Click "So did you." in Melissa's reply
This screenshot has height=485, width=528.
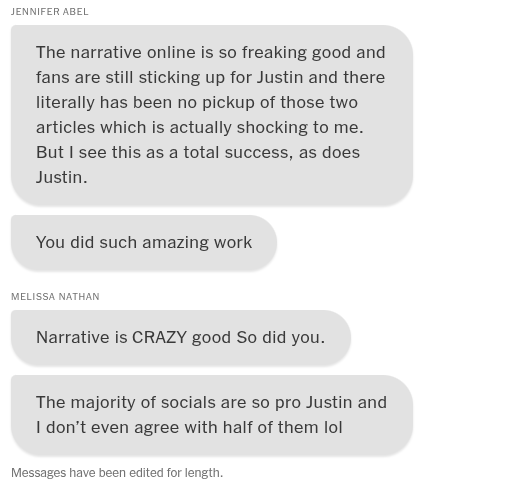280,337
